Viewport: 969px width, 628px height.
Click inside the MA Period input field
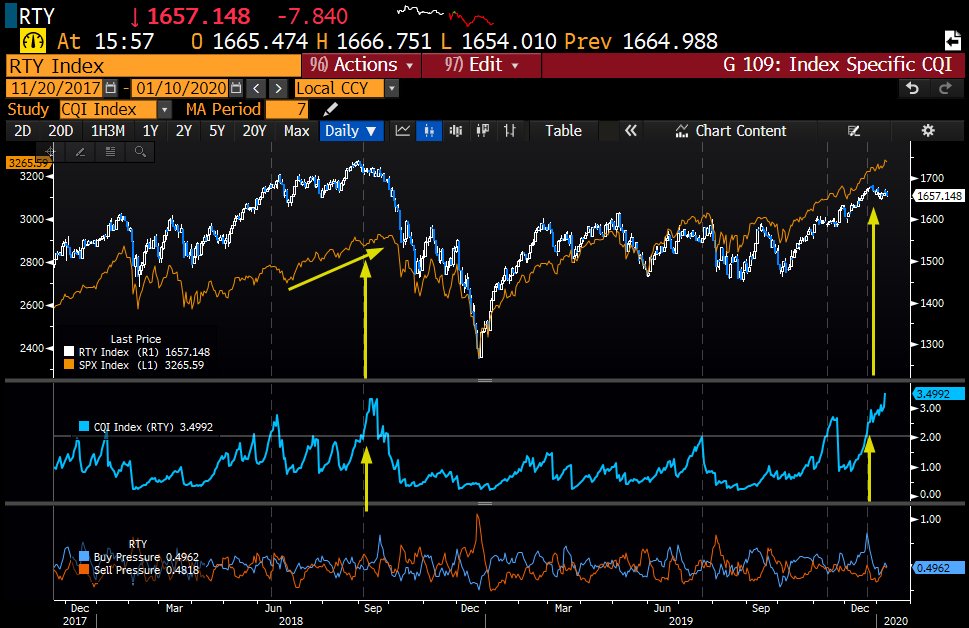(287, 110)
